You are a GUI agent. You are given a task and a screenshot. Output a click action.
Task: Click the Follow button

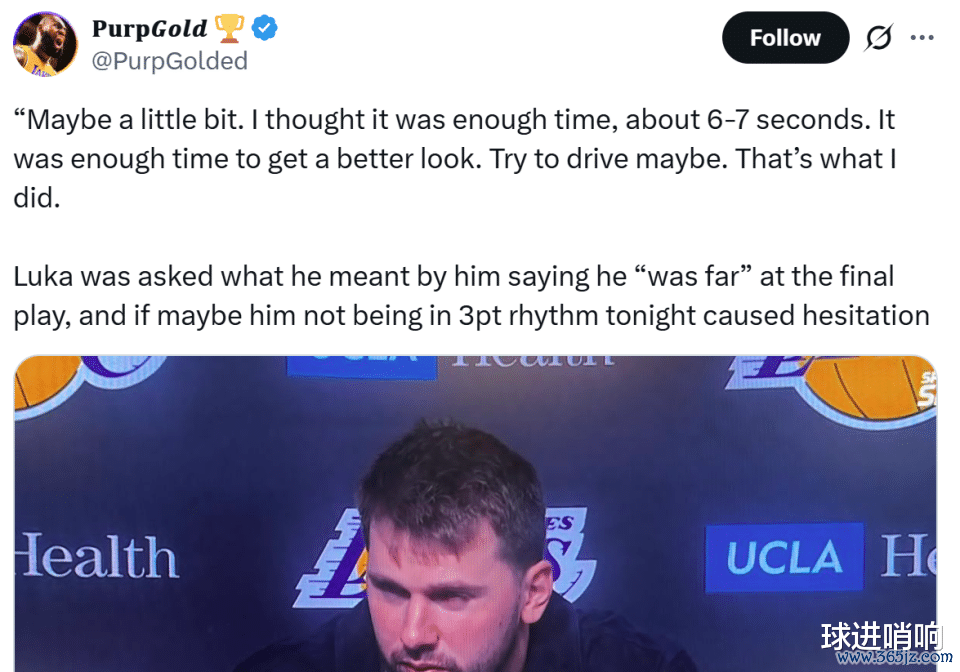click(785, 38)
